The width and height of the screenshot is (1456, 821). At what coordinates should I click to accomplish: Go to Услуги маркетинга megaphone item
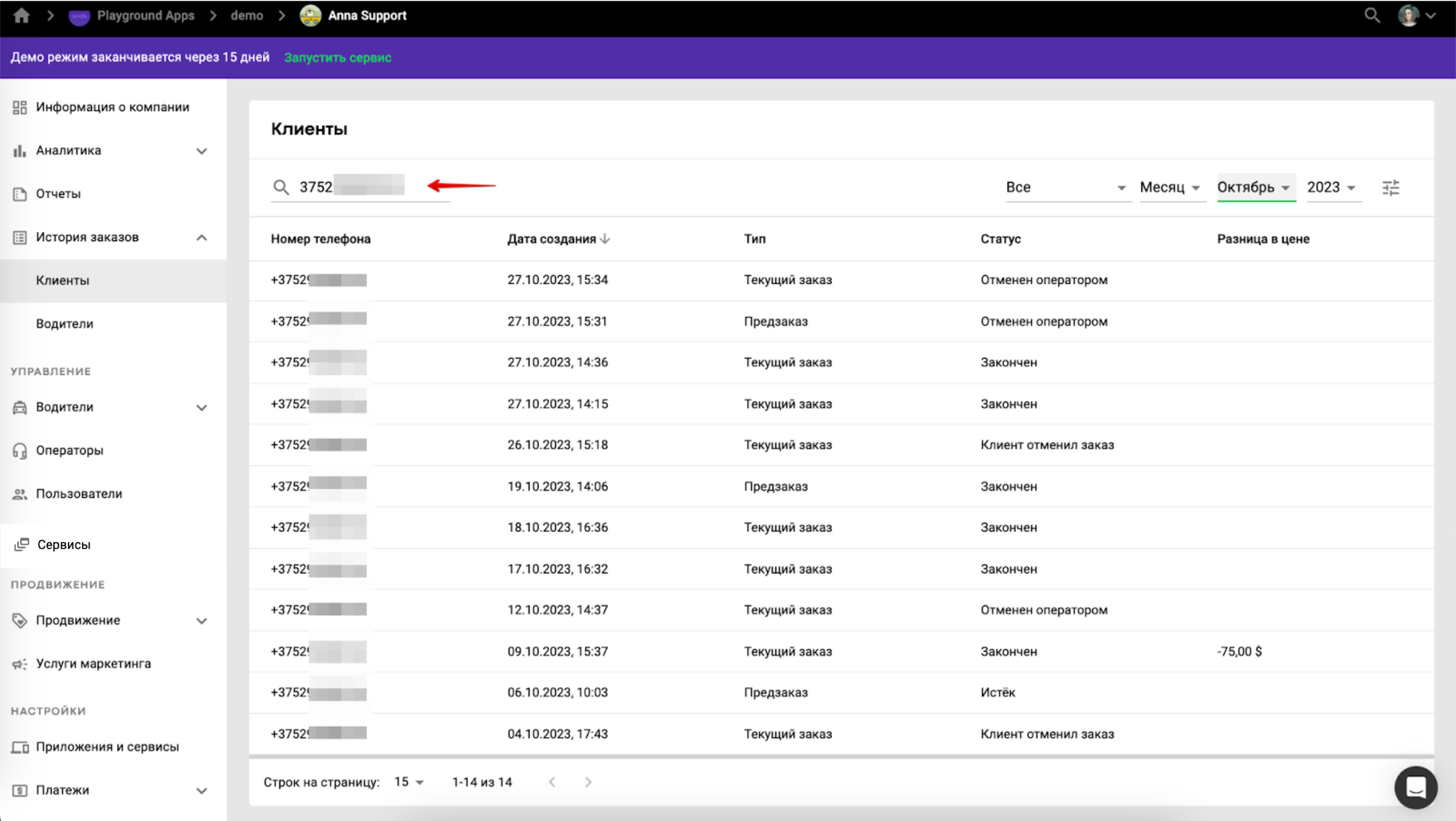coord(93,663)
